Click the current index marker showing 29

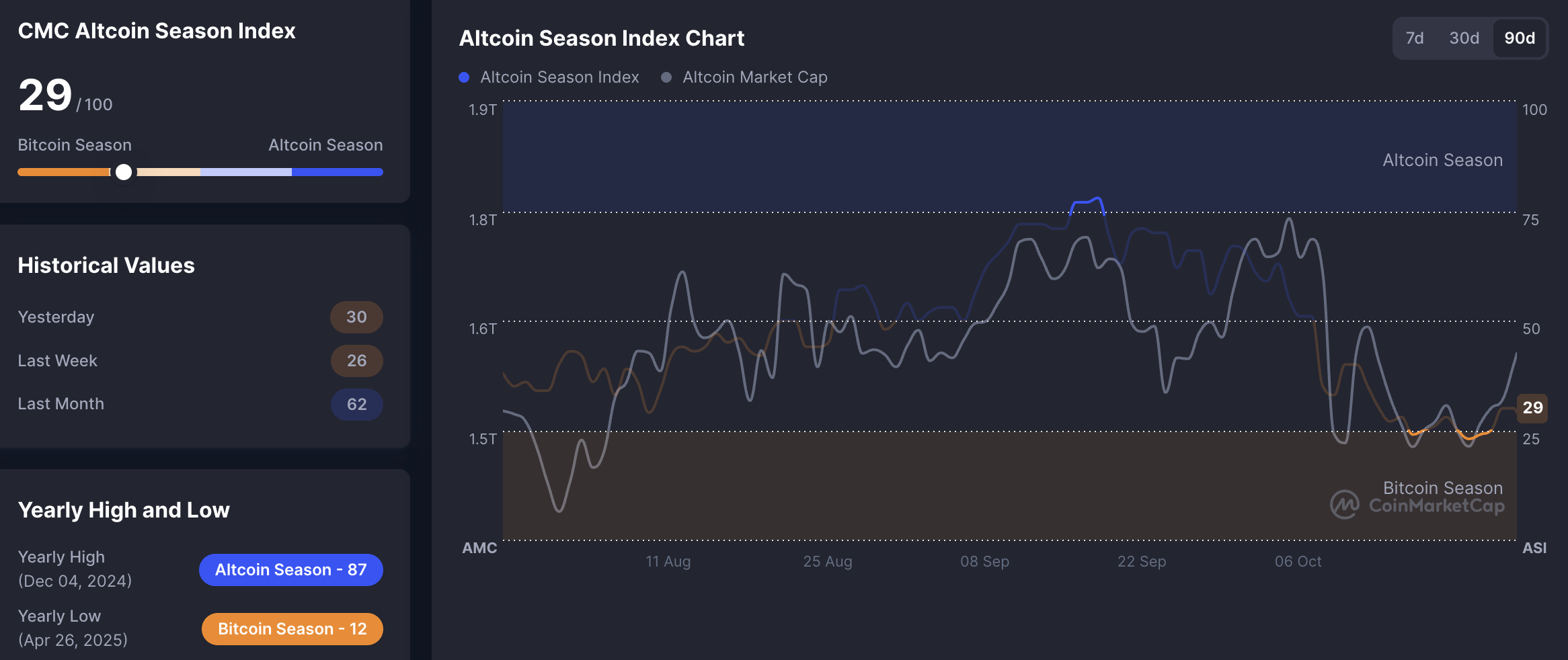click(x=1531, y=407)
